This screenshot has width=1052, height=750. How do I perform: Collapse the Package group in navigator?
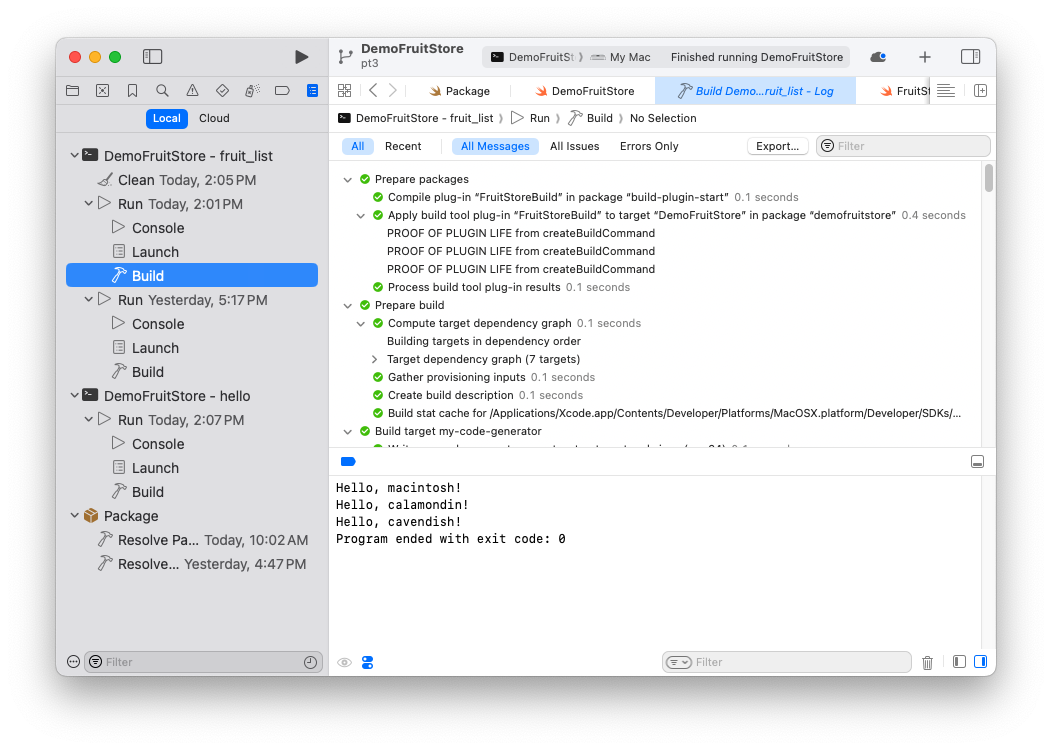74,516
